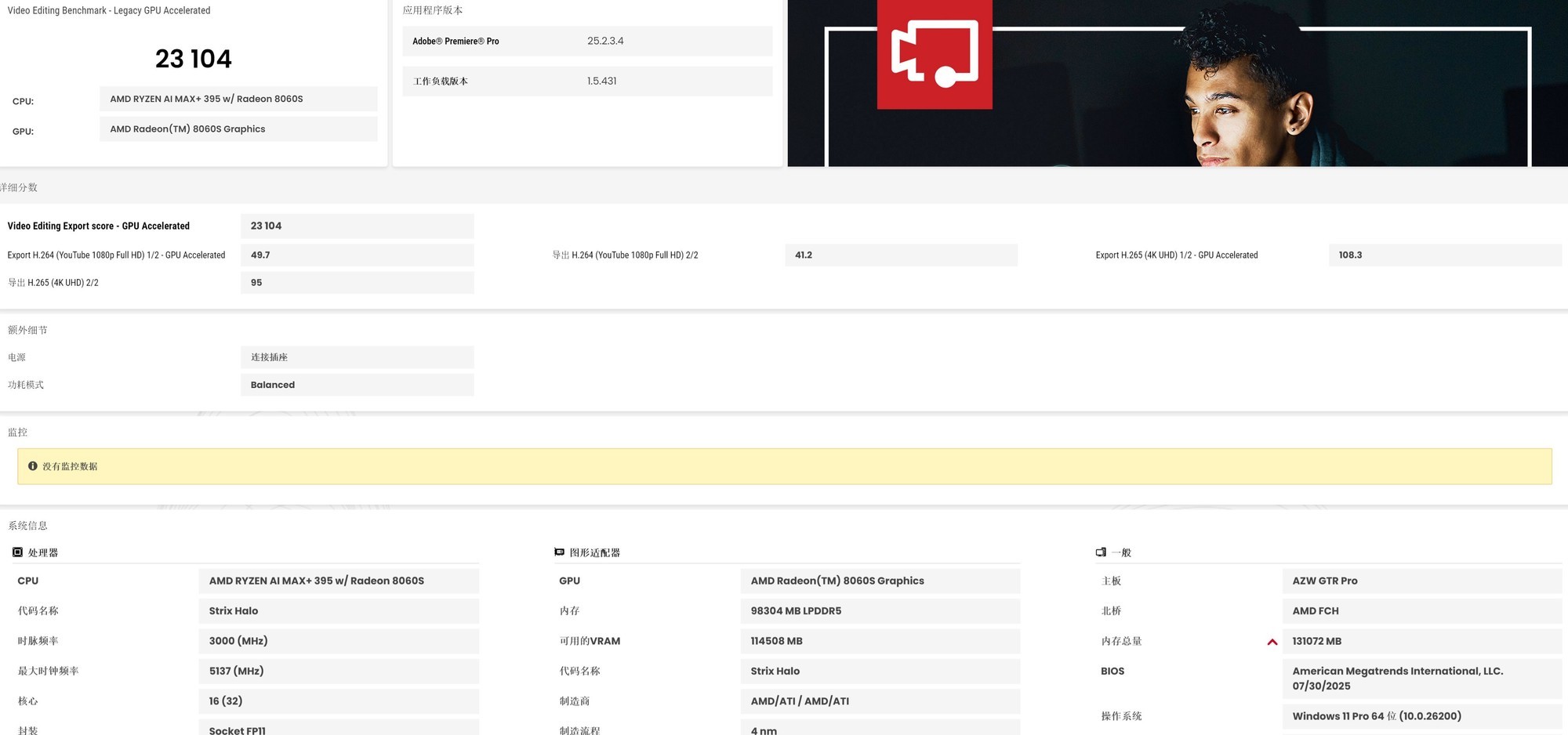The width and height of the screenshot is (1568, 735).
Task: Select the 连接插座 power source value
Action: pyautogui.click(x=269, y=357)
